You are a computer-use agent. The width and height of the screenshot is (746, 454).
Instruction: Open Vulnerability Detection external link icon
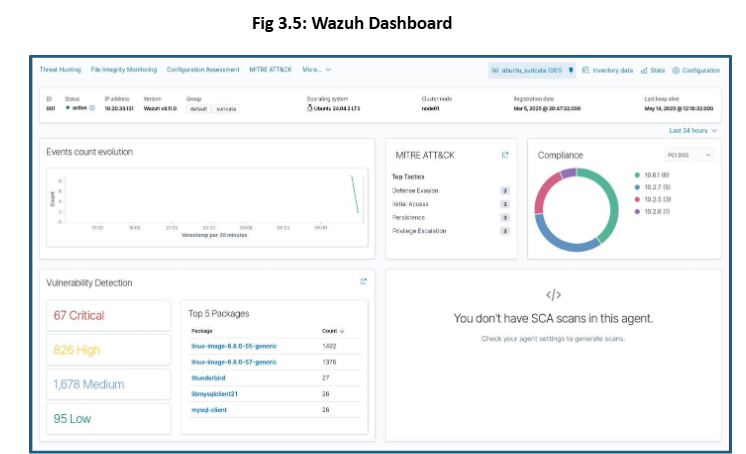pyautogui.click(x=363, y=282)
